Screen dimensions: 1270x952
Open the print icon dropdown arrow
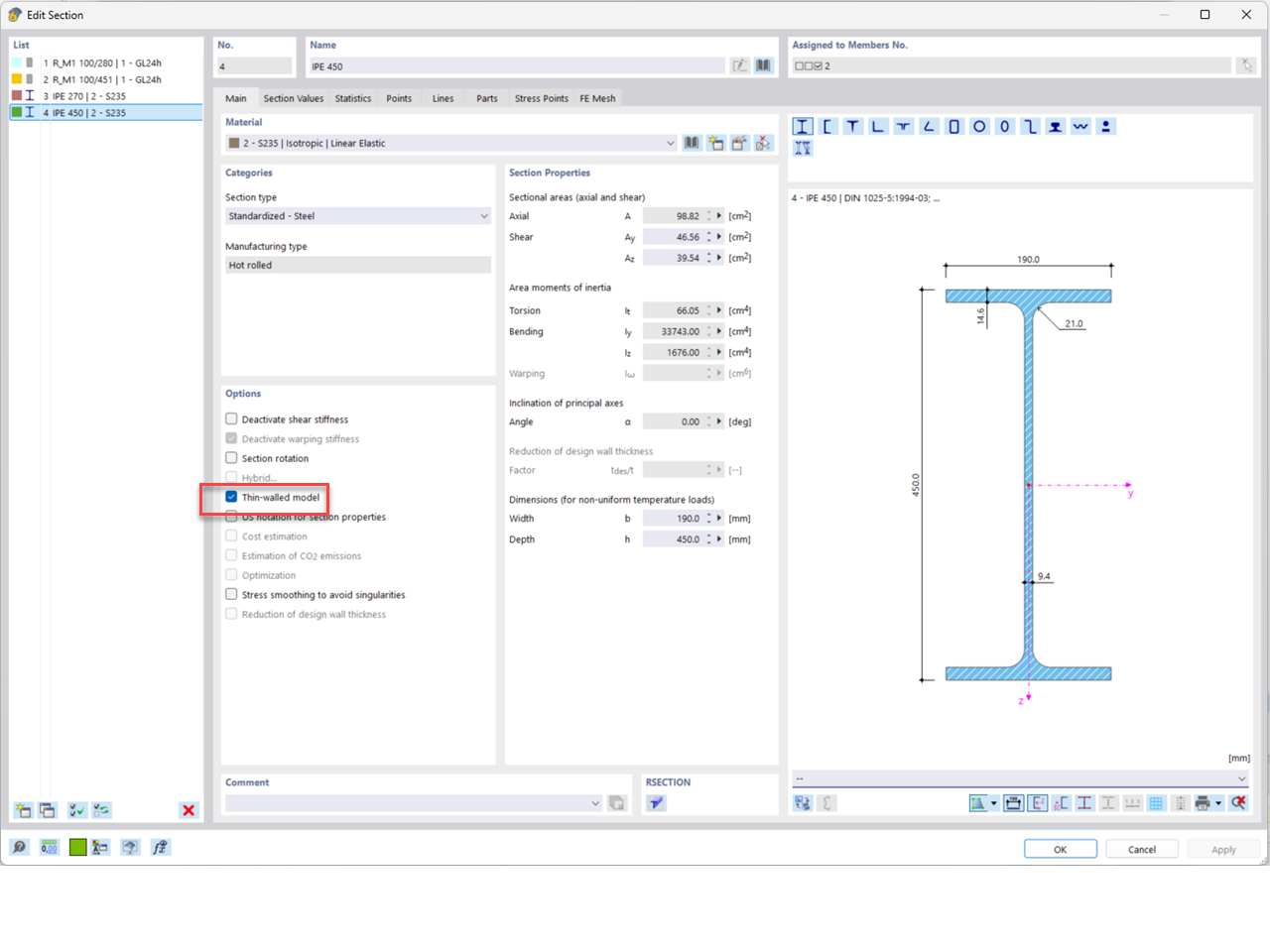1218,803
